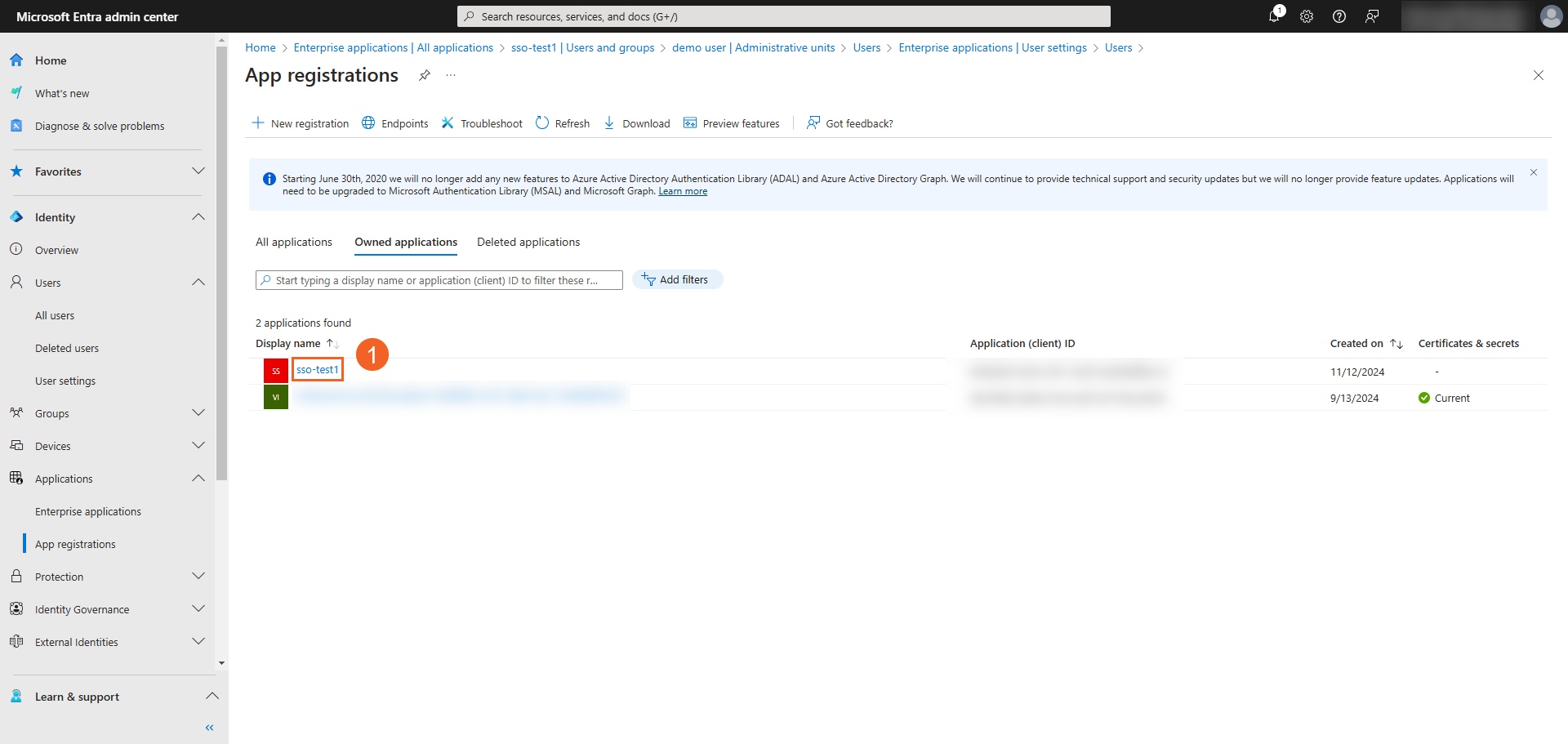Collapse the Identity section
Screen dimensions: 1568x744
(x=198, y=217)
